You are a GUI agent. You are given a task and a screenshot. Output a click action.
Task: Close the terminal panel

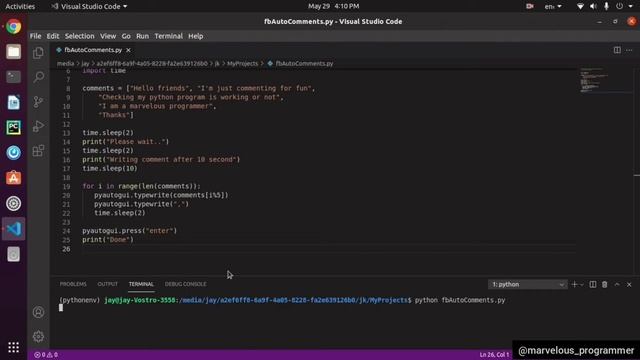pos(629,284)
